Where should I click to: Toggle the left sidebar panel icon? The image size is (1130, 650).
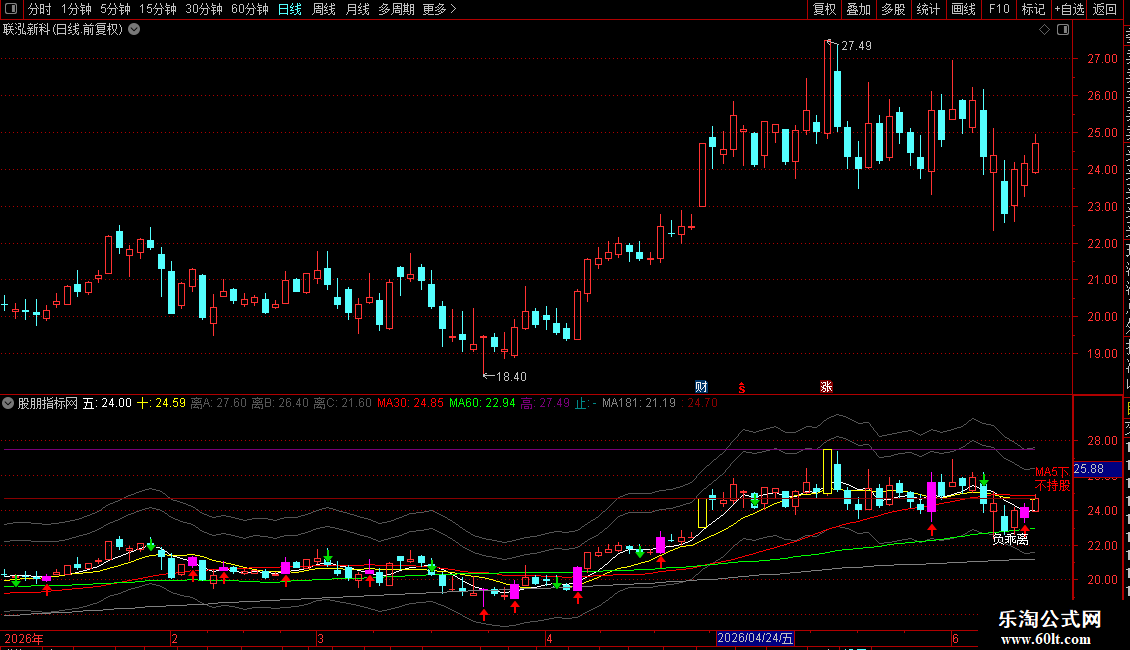(11, 9)
